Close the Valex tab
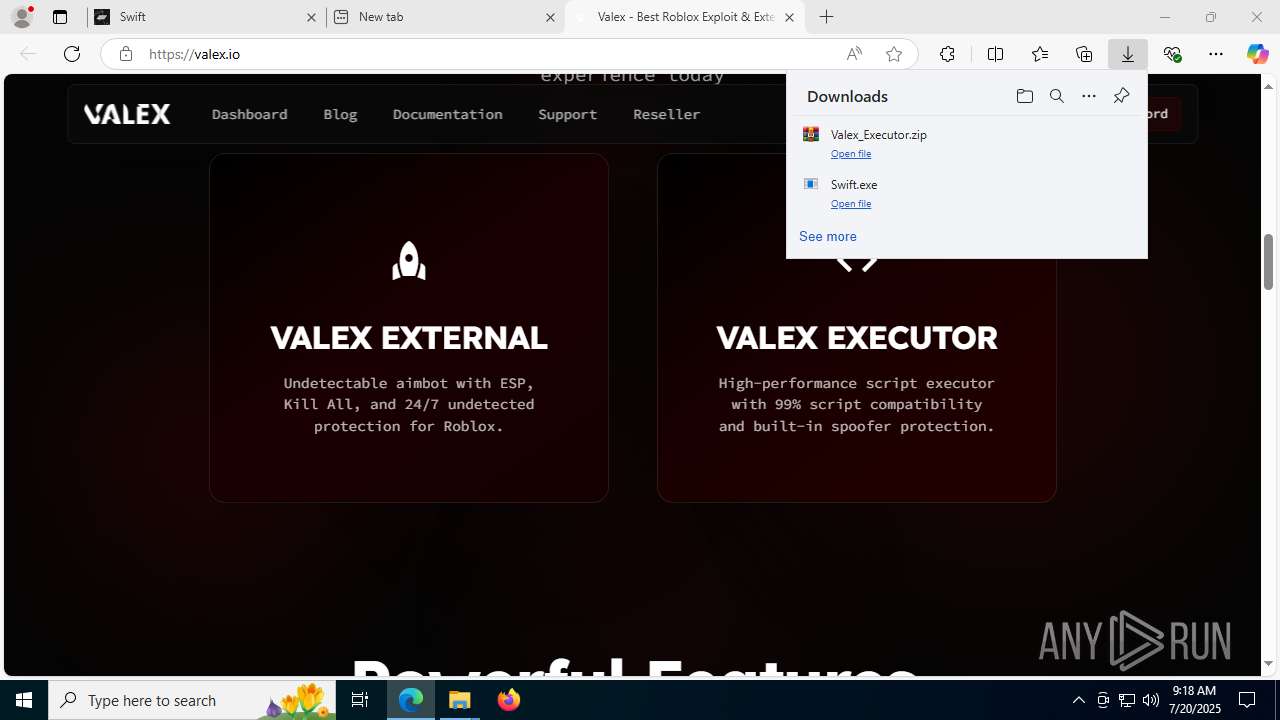1280x720 pixels. pyautogui.click(x=789, y=17)
